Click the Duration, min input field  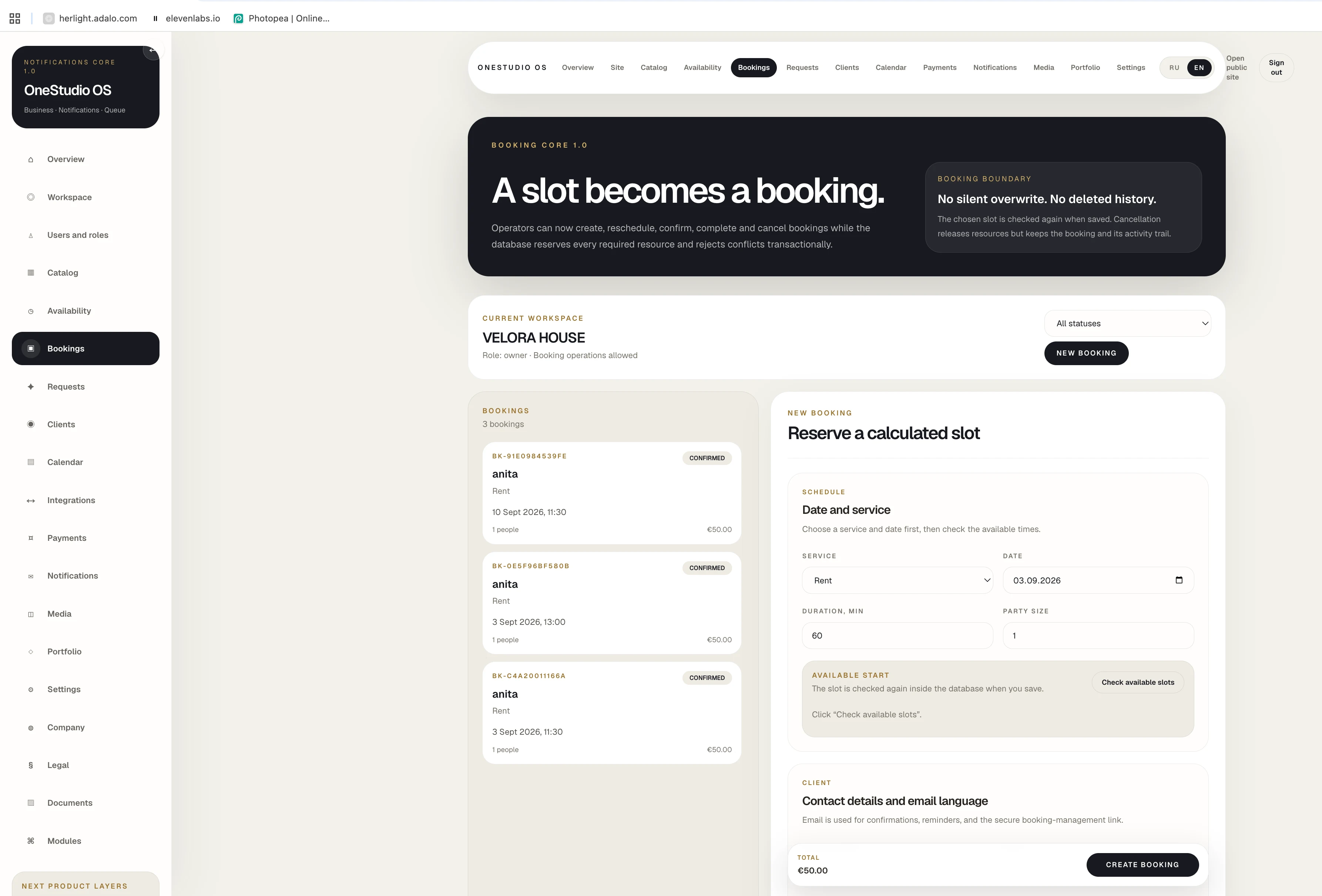897,636
